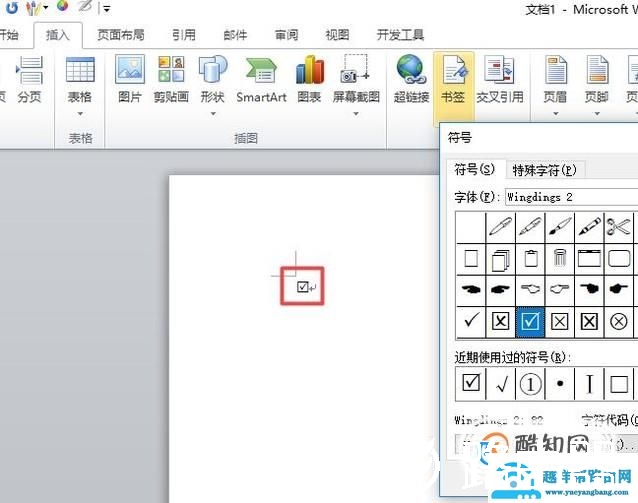Viewport: 638px width, 503px height.
Task: Open the 邮件 ribbon tab
Action: tap(235, 35)
